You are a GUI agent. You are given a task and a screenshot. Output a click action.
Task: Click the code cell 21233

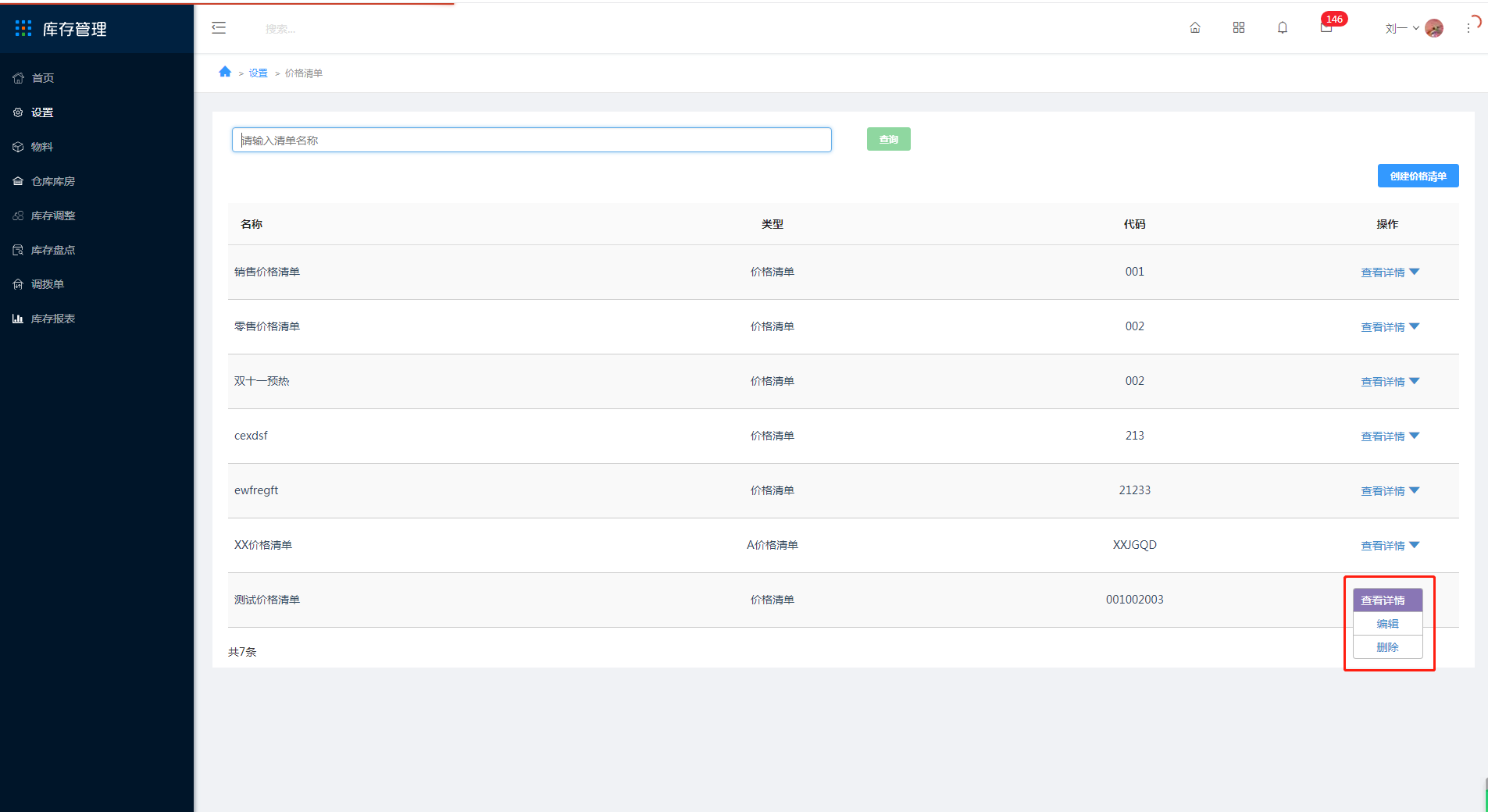(x=1134, y=490)
